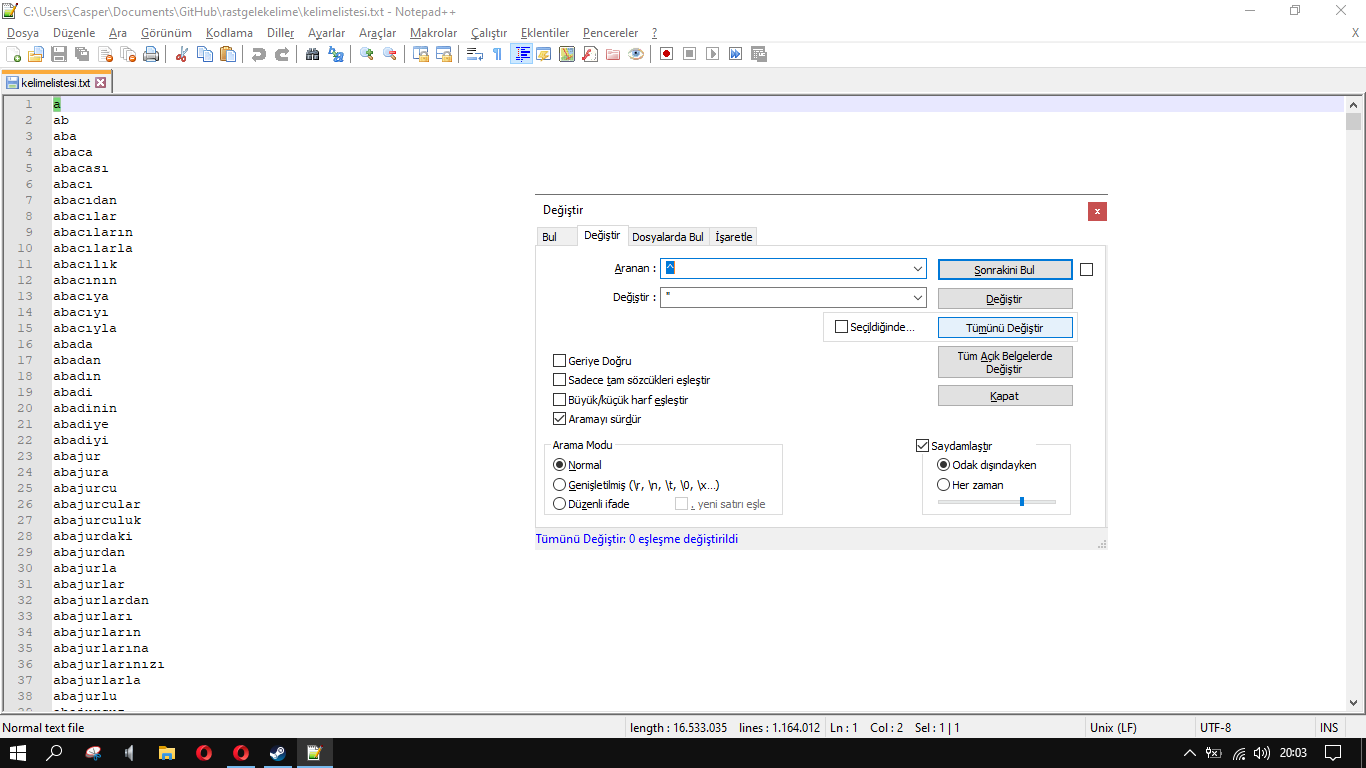Image resolution: width=1366 pixels, height=768 pixels.
Task: Create a new file with the toolbar icon
Action: coord(14,54)
